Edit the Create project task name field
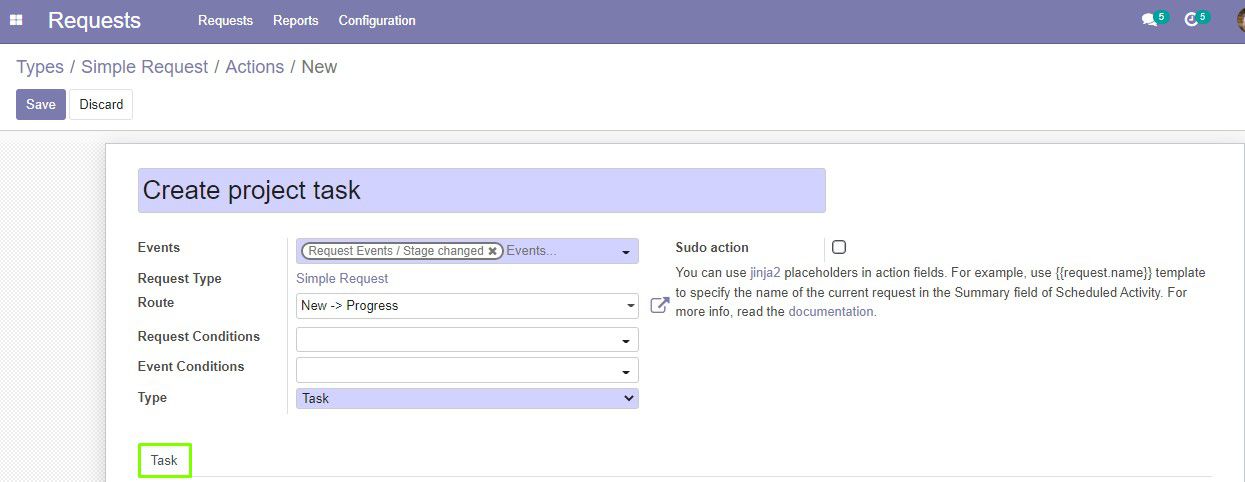This screenshot has width=1245, height=482. pyautogui.click(x=482, y=190)
